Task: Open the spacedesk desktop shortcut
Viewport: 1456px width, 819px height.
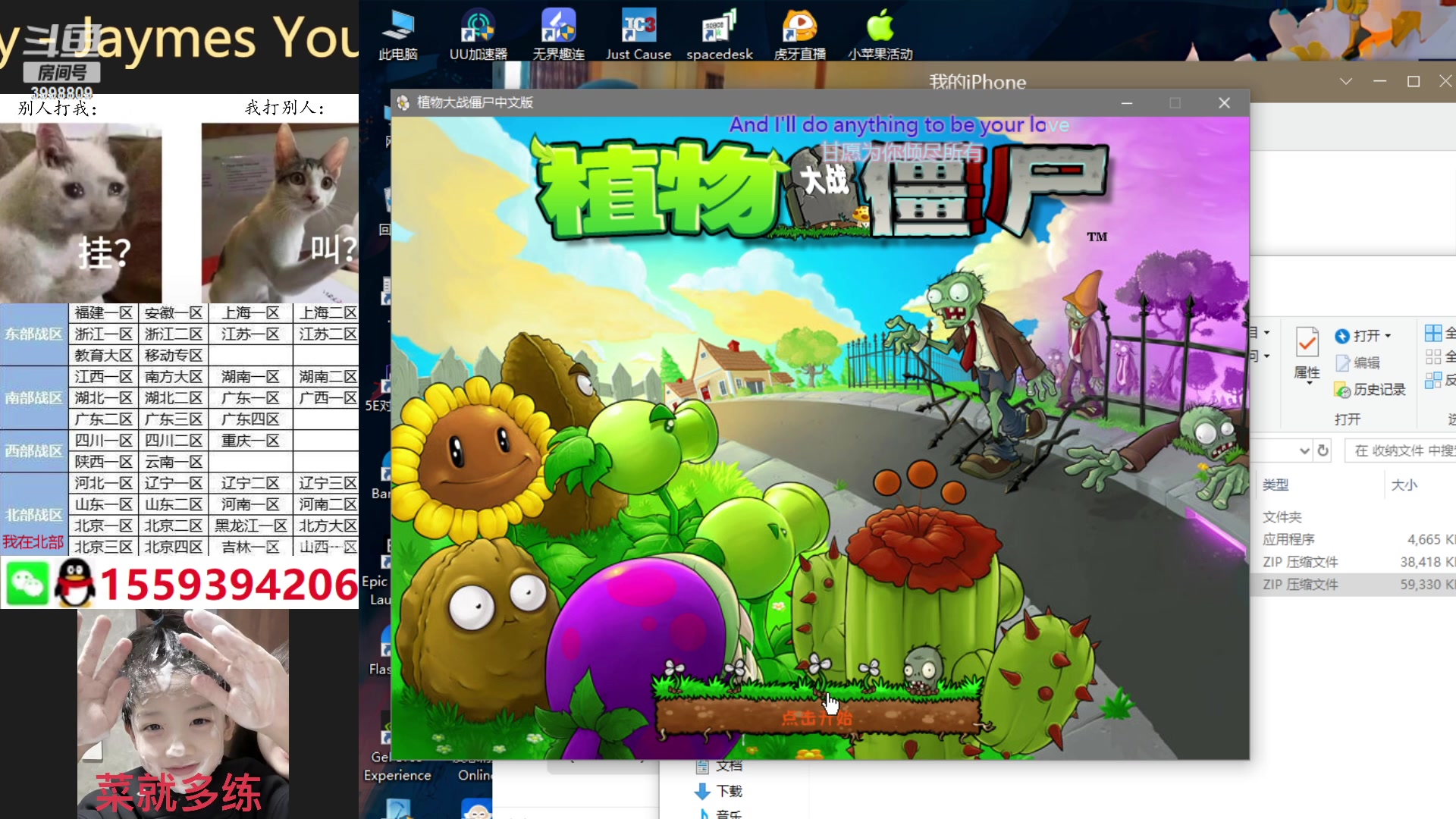Action: click(719, 34)
